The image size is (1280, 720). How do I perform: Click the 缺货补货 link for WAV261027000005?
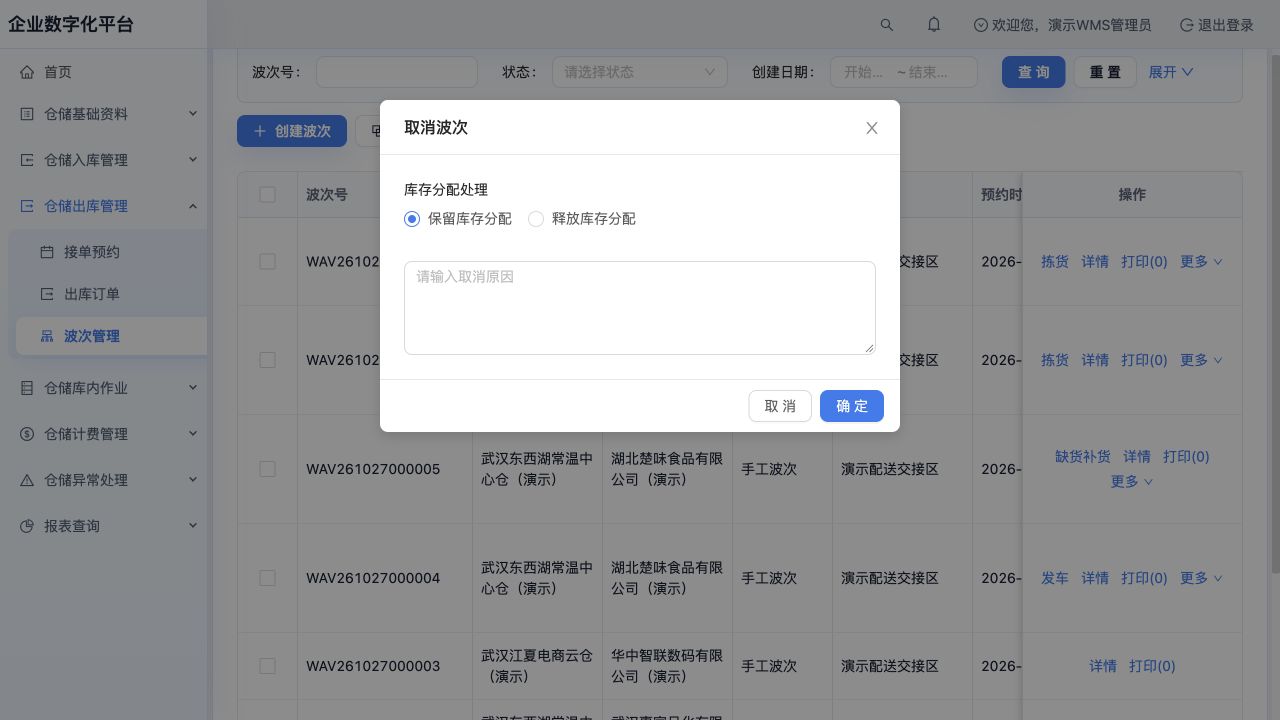pyautogui.click(x=1083, y=457)
